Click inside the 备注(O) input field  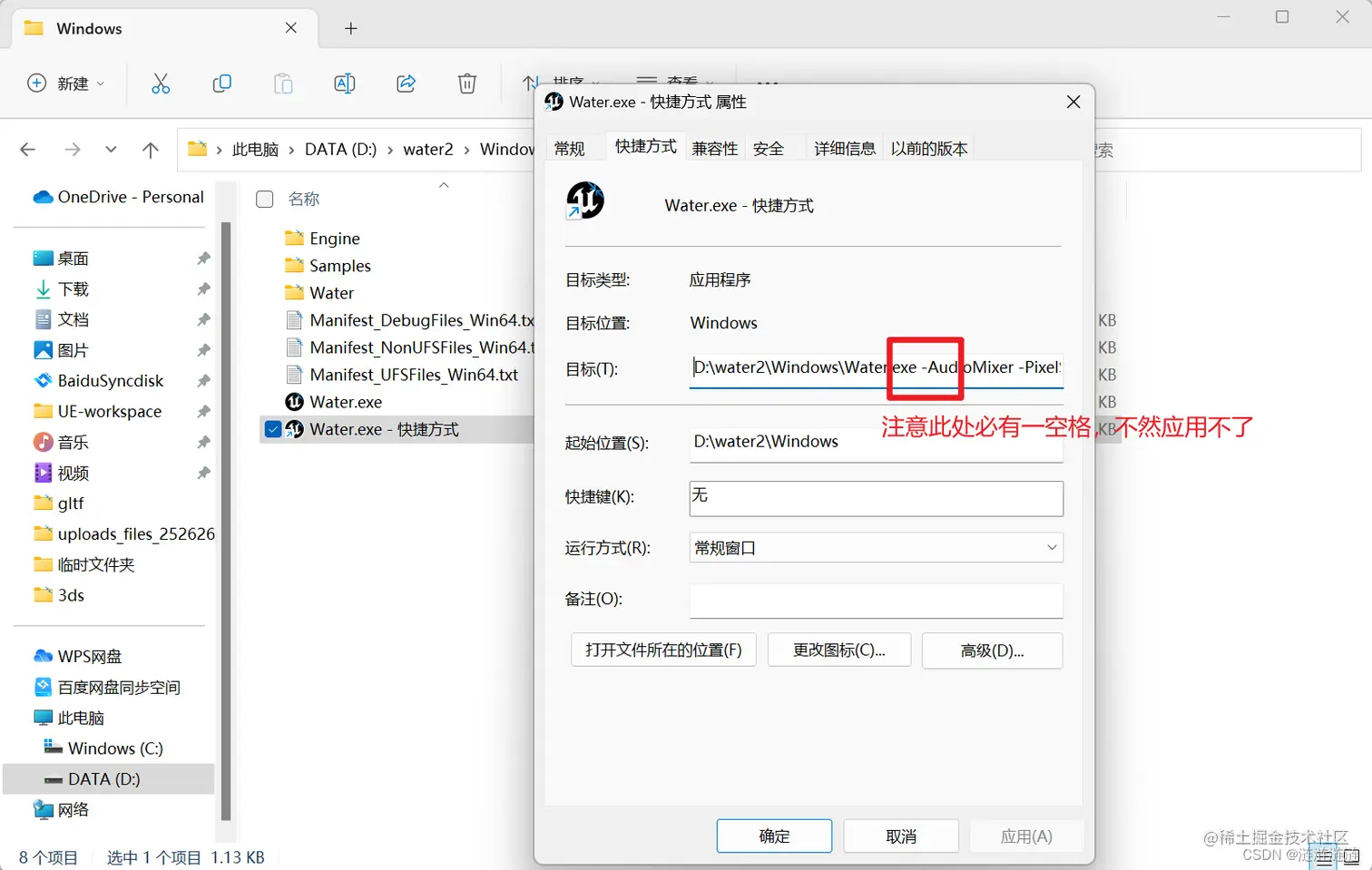(875, 601)
